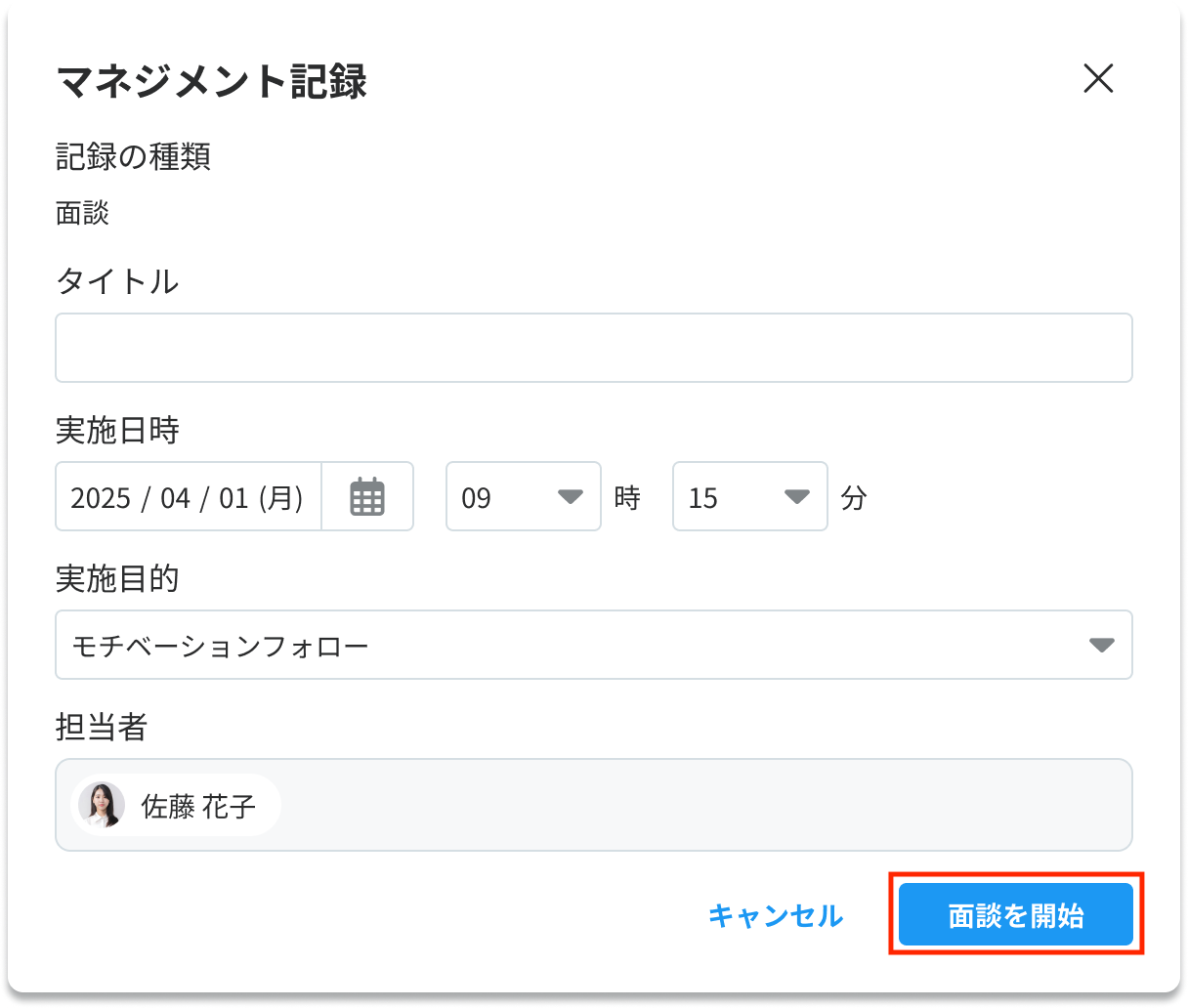Click the date field 2025 / 04 / 01 (月)

point(189,497)
